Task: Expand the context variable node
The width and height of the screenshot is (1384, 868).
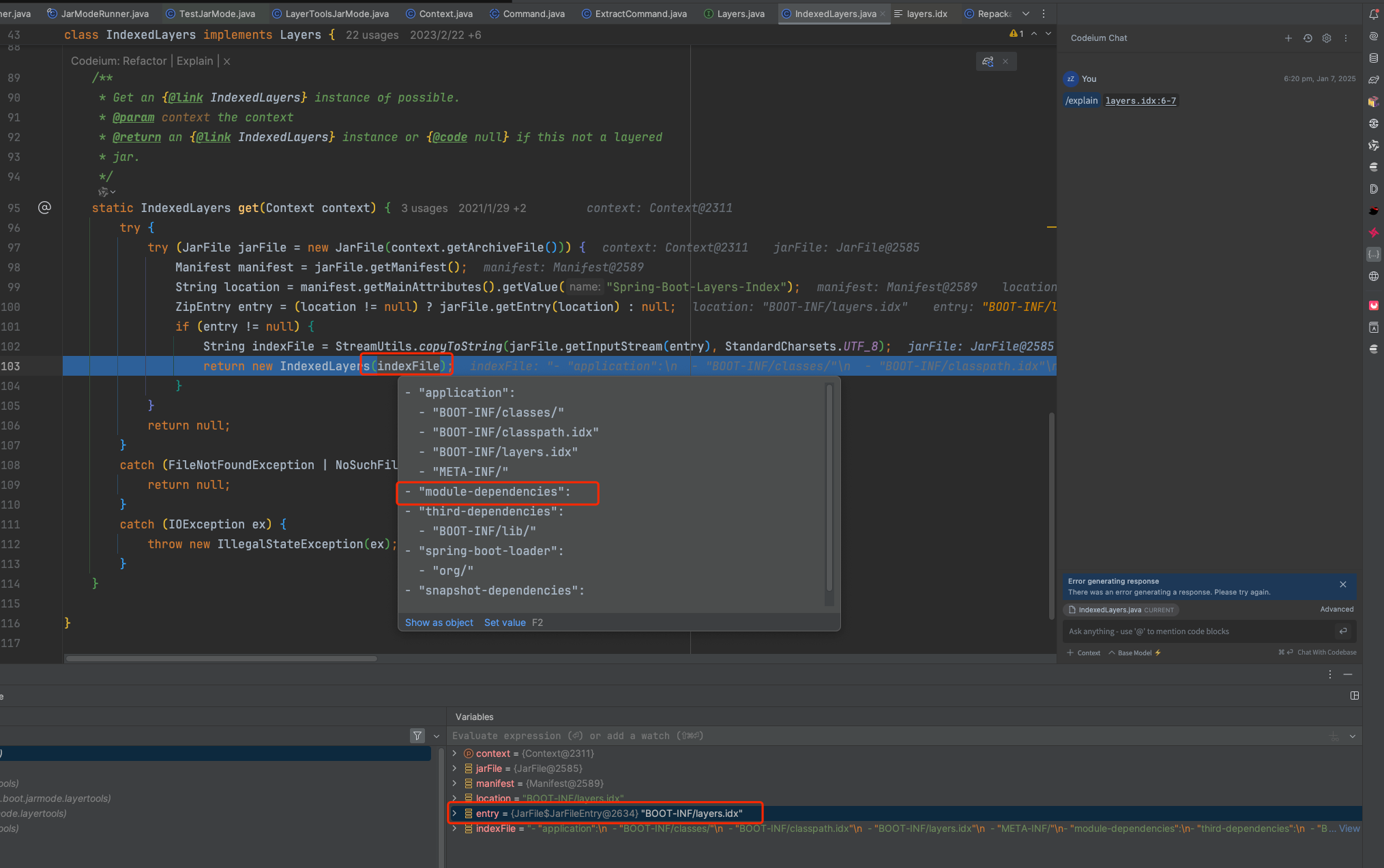Action: tap(455, 753)
